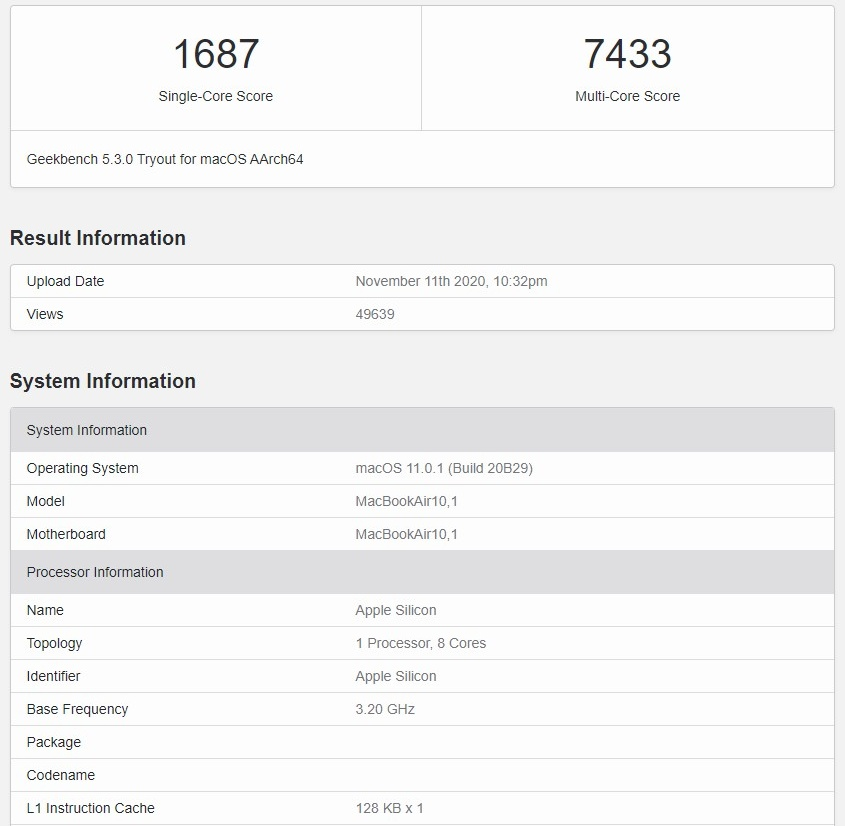The image size is (845, 826).
Task: Click the large System Information heading
Action: (x=102, y=381)
